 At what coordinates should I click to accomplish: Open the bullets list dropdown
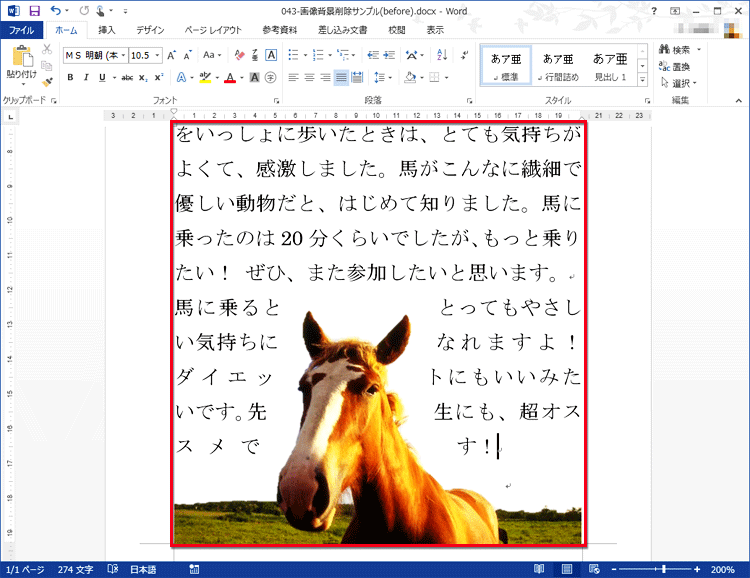(x=306, y=56)
